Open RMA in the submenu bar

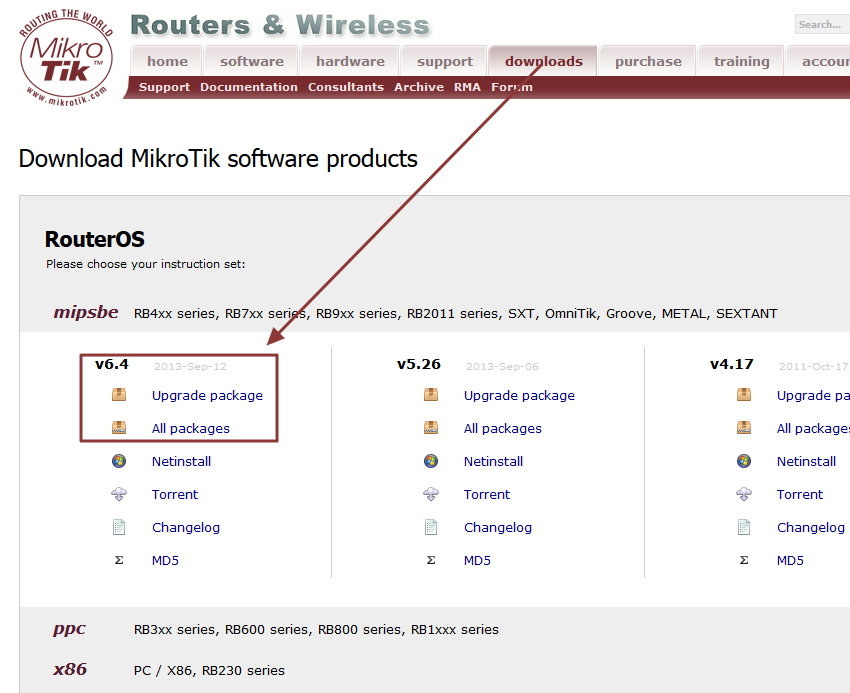(467, 87)
